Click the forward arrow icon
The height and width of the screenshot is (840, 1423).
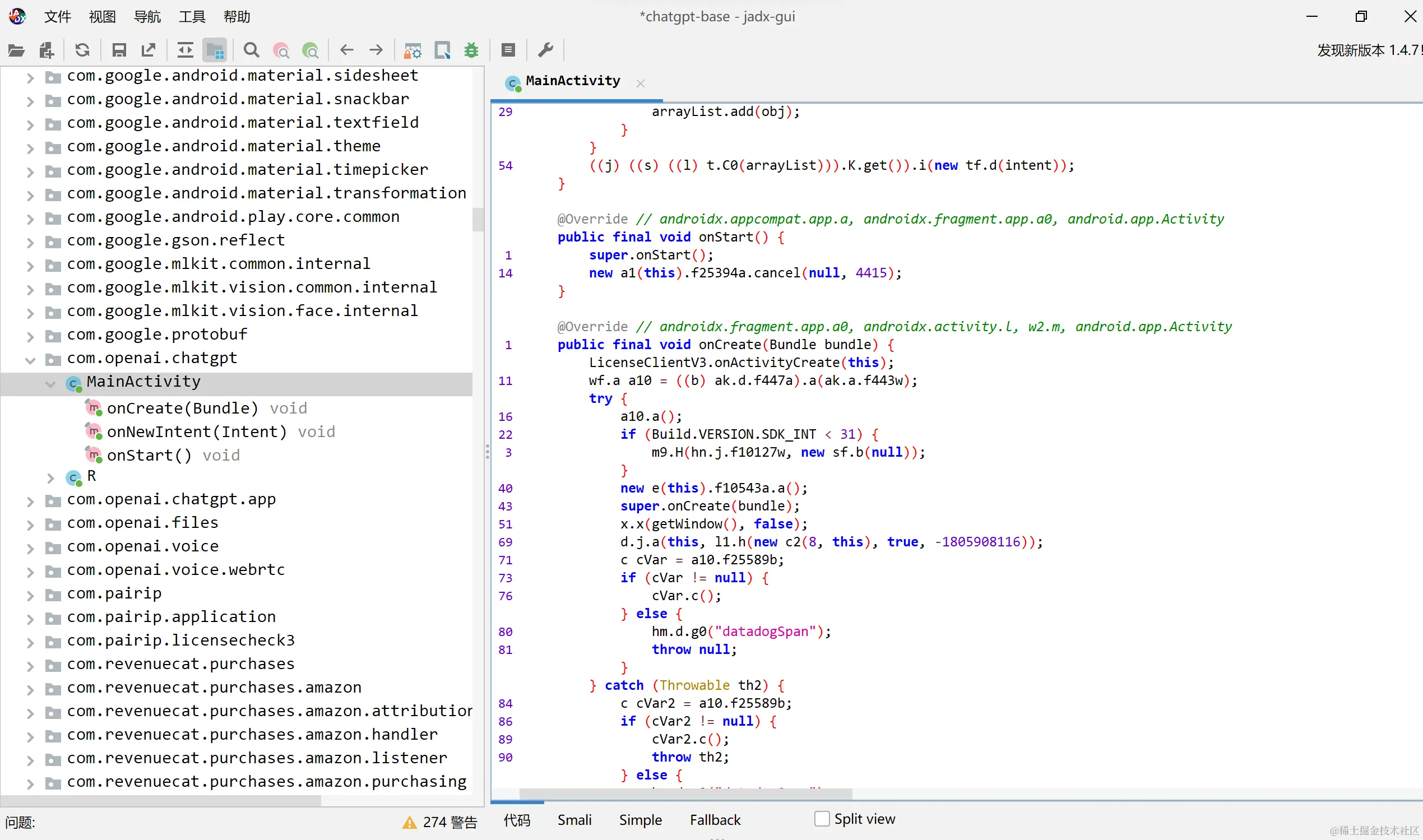pyautogui.click(x=377, y=50)
